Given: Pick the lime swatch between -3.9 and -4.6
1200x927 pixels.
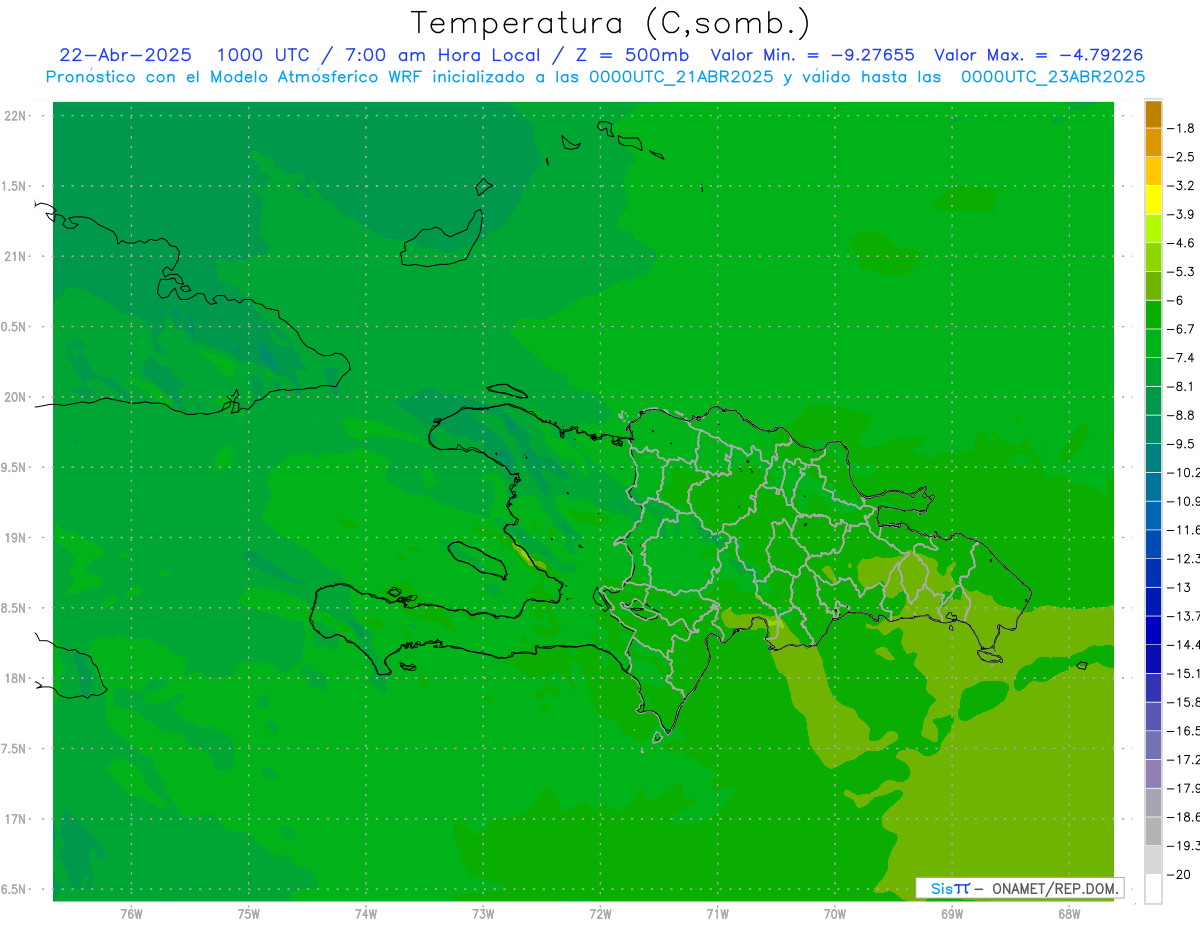Looking at the screenshot, I should pos(1153,228).
